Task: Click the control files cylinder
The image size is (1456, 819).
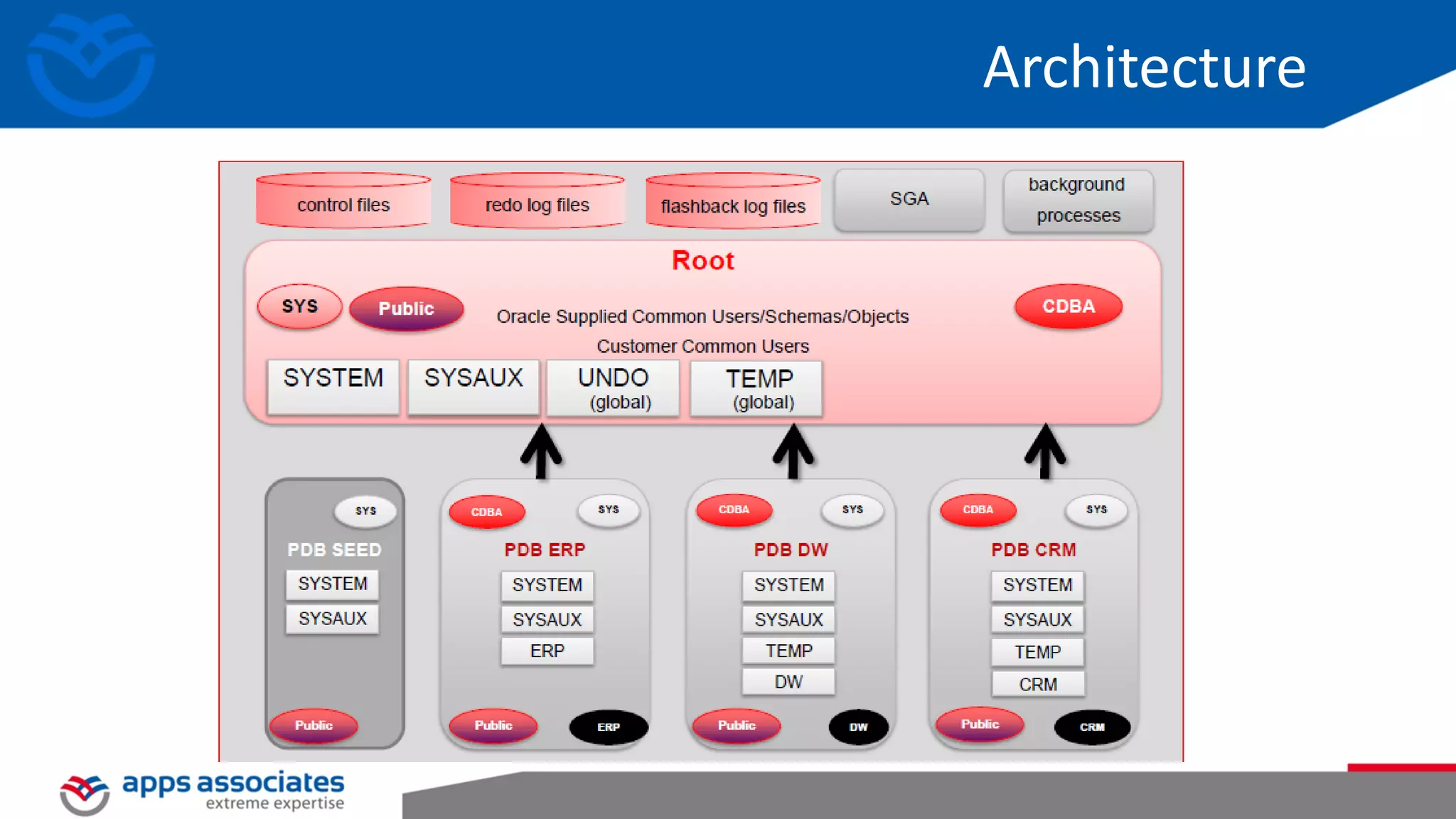Action: coord(343,201)
